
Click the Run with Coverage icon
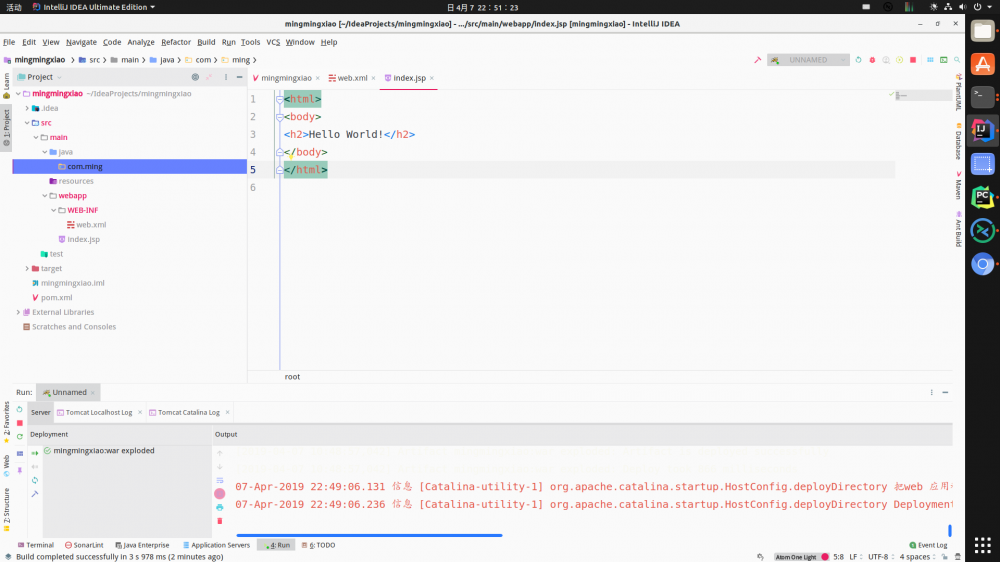click(x=886, y=60)
